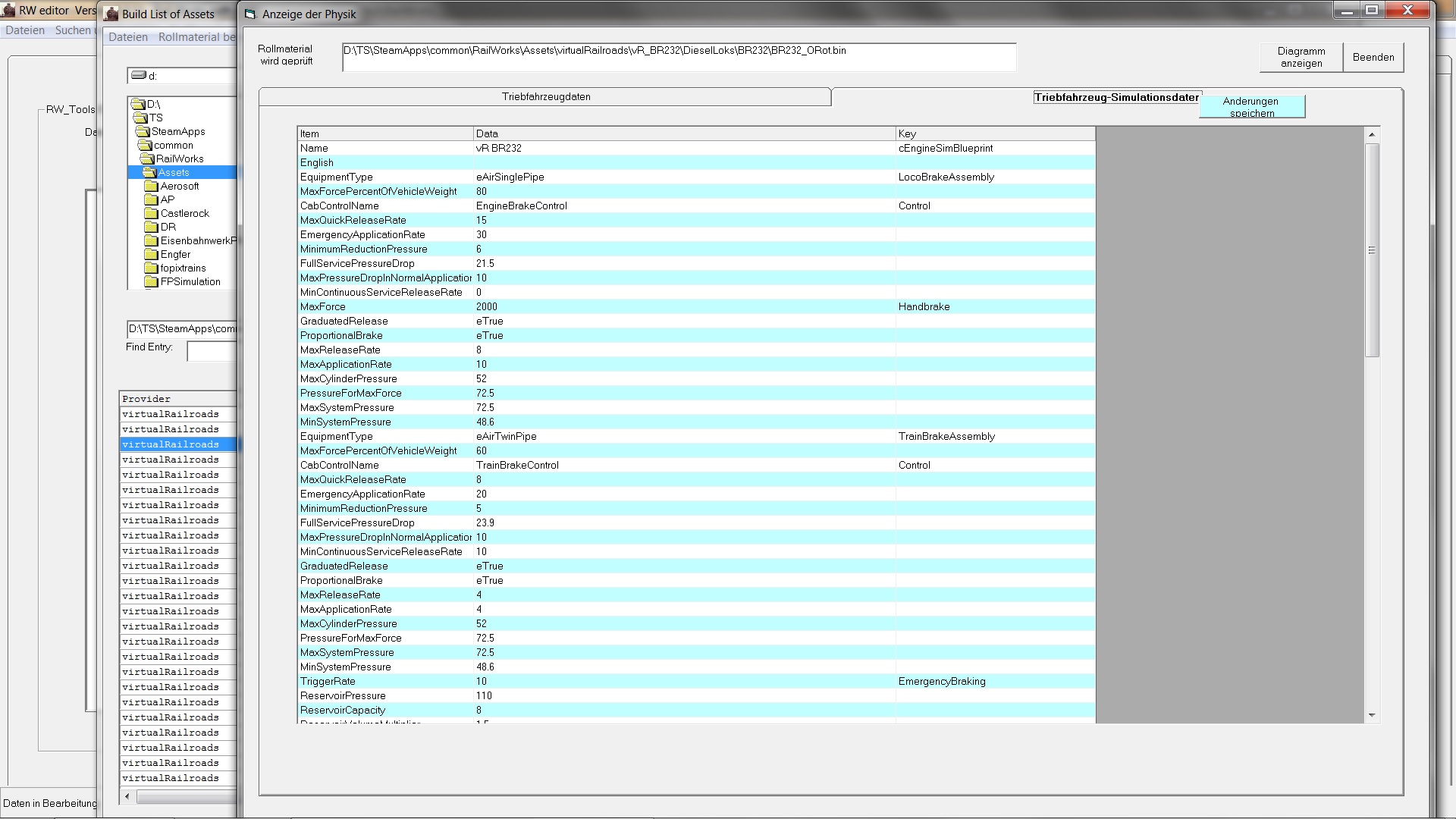Select the Engfer folder

tap(175, 254)
